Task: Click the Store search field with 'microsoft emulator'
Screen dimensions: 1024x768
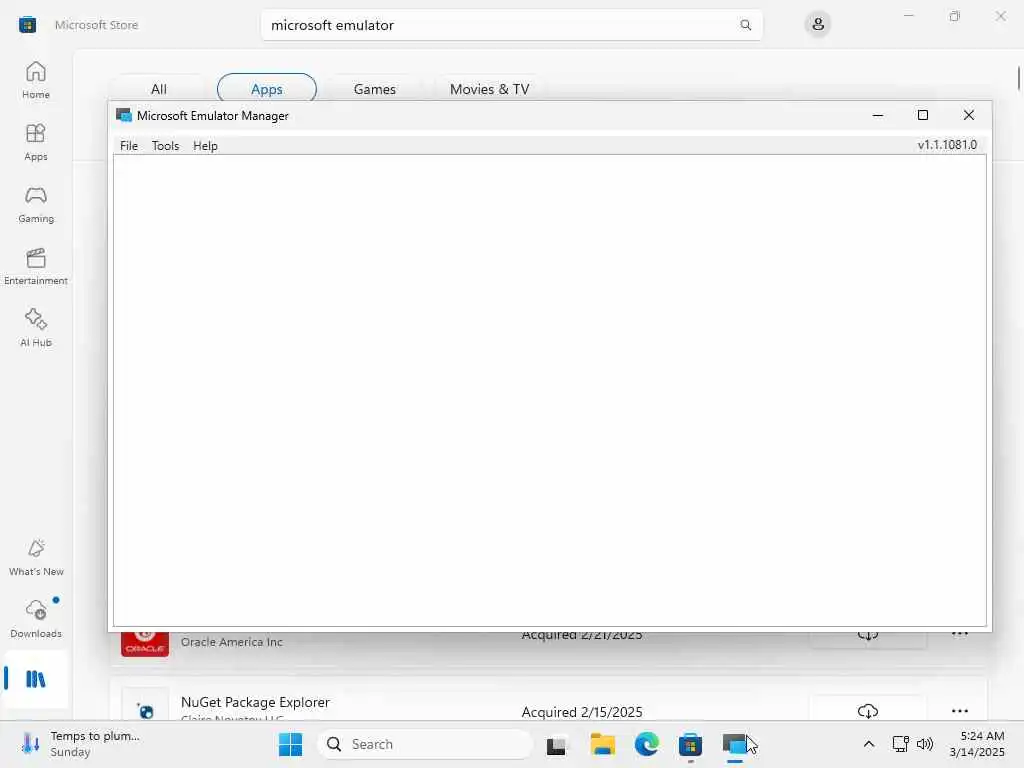Action: [511, 25]
